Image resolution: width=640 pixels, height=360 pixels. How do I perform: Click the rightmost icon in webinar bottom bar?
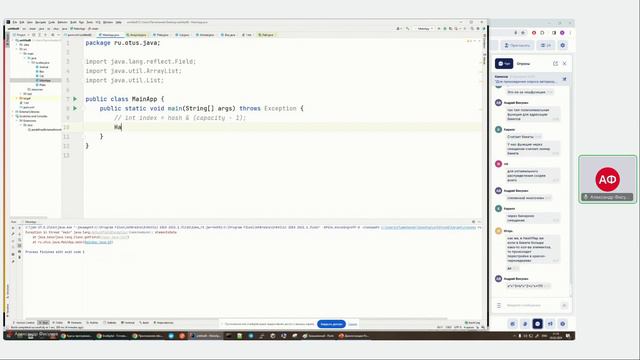tap(562, 324)
